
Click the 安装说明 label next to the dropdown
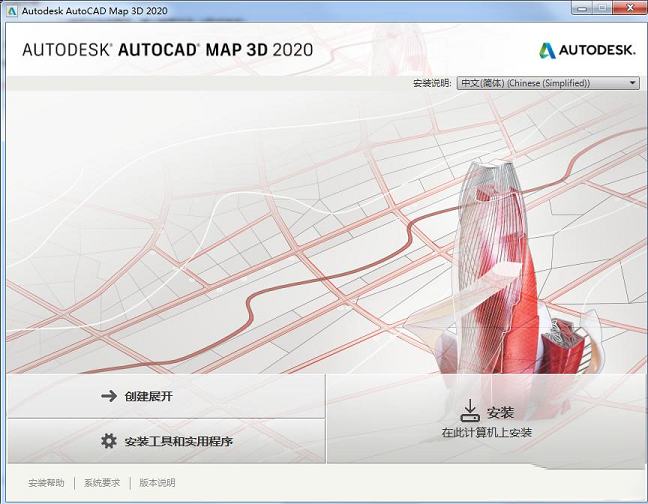(x=432, y=83)
